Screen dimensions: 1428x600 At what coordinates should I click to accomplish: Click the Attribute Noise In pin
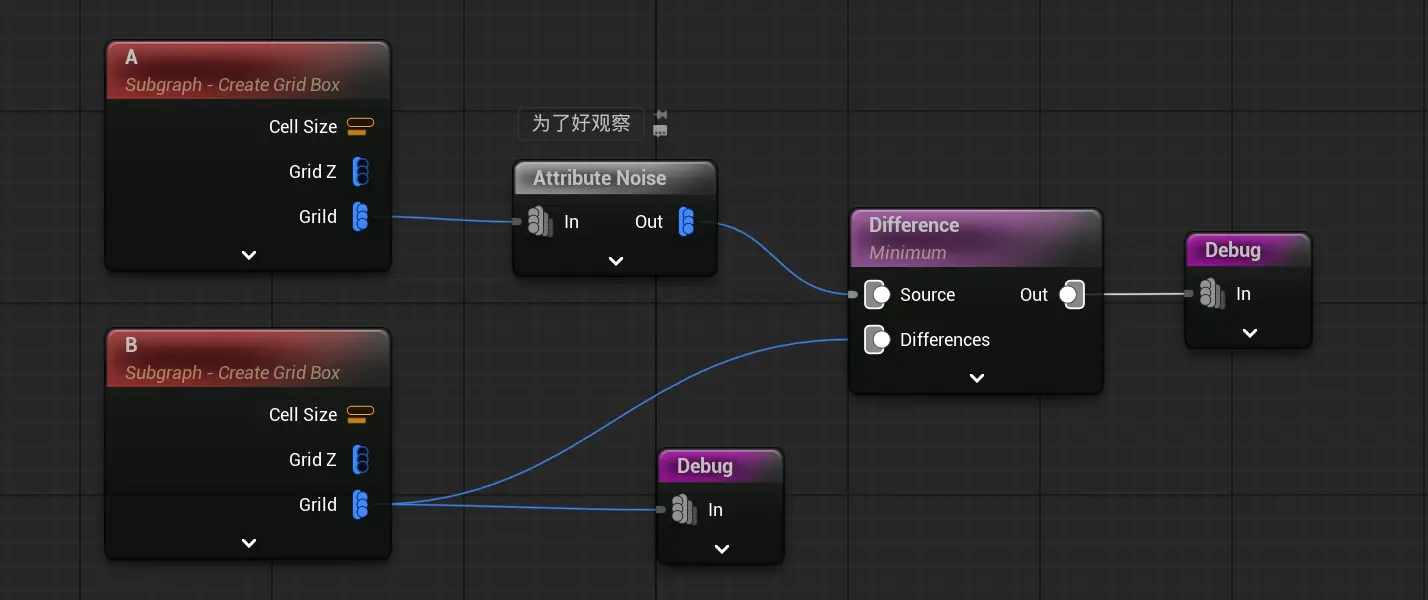tap(540, 222)
